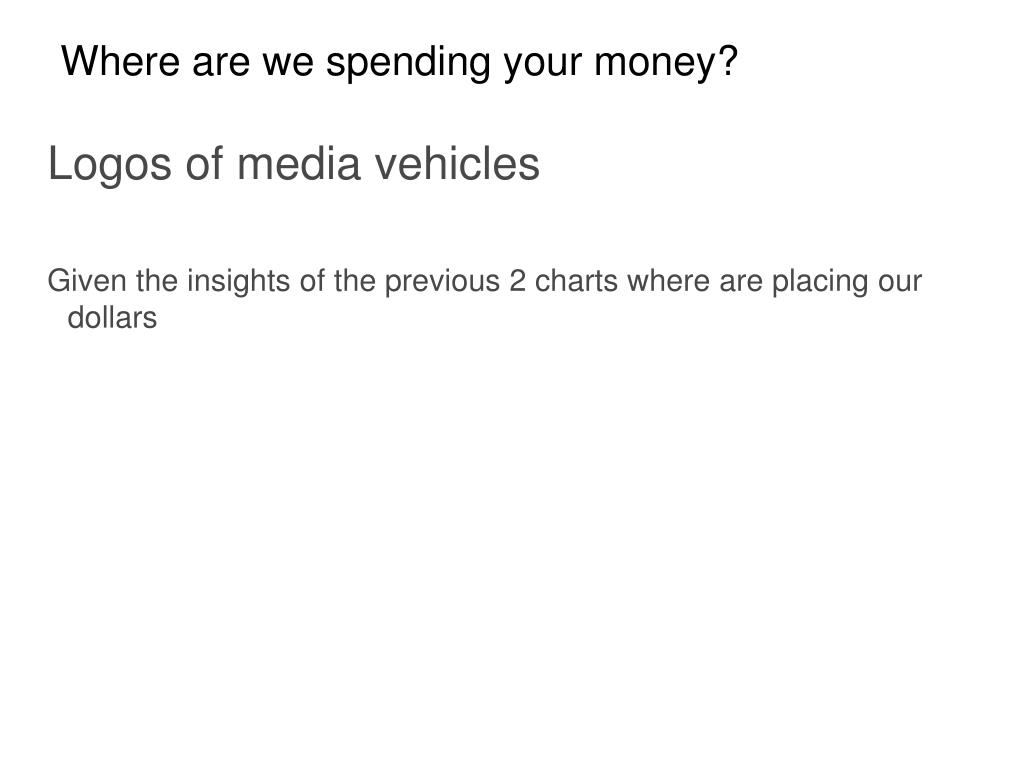Viewport: 1023px width, 767px height.
Task: Click the word 'spending' in the title
Action: [408, 64]
